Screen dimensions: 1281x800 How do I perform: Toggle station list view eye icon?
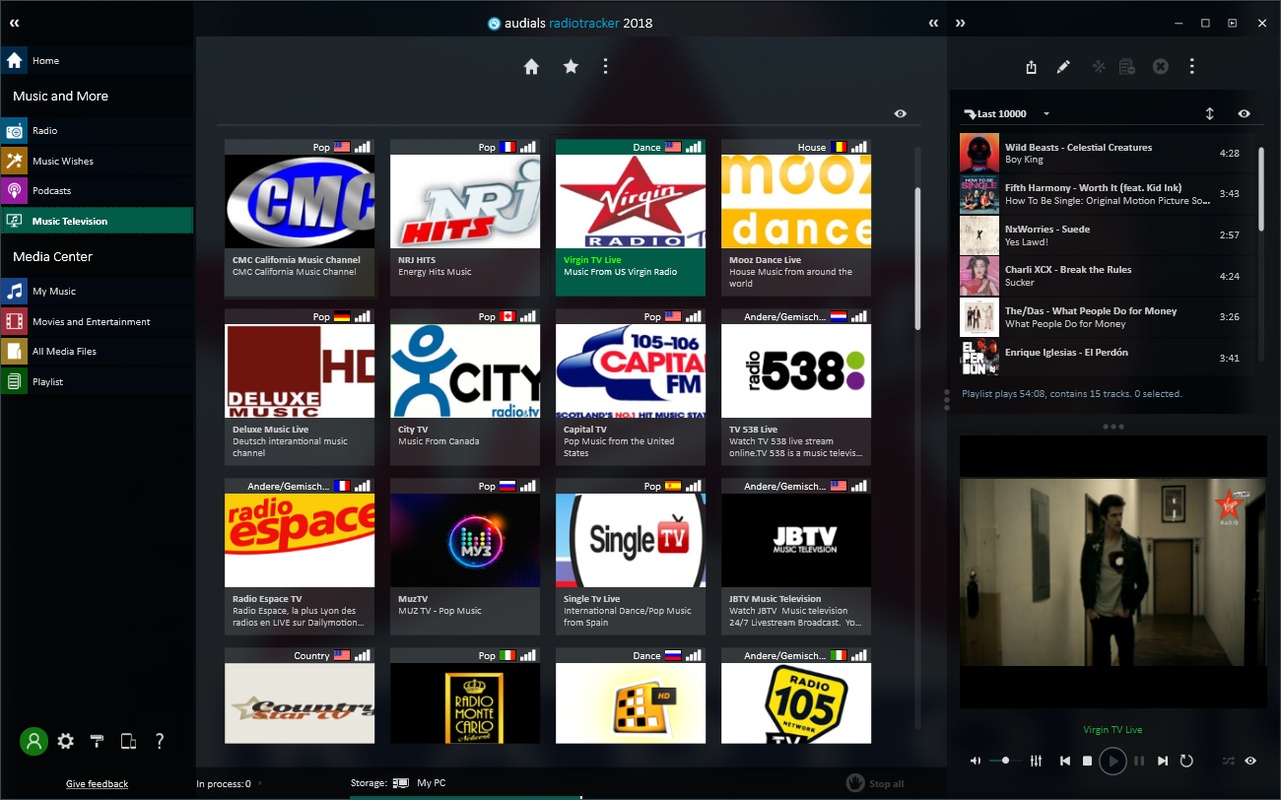click(x=900, y=114)
